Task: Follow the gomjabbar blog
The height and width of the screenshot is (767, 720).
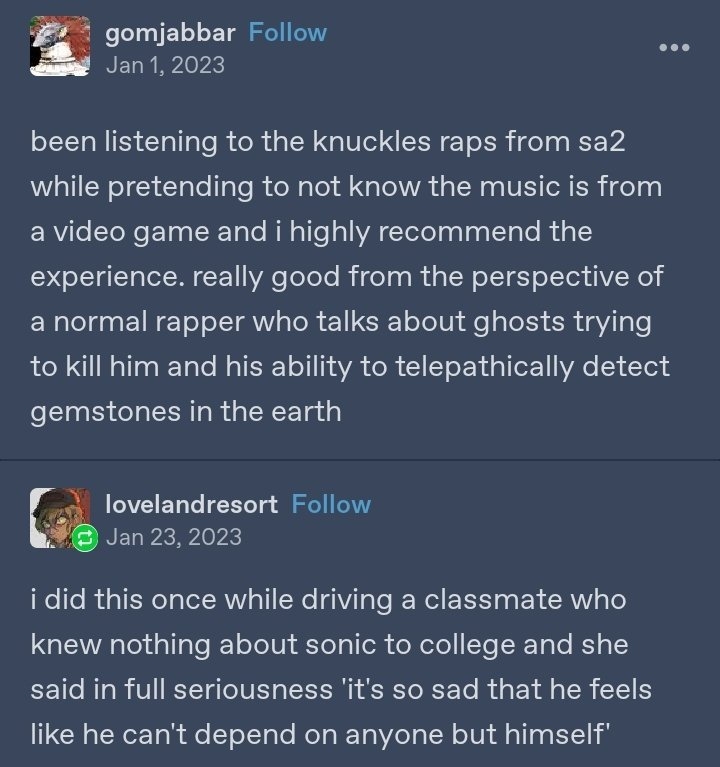Action: (287, 32)
